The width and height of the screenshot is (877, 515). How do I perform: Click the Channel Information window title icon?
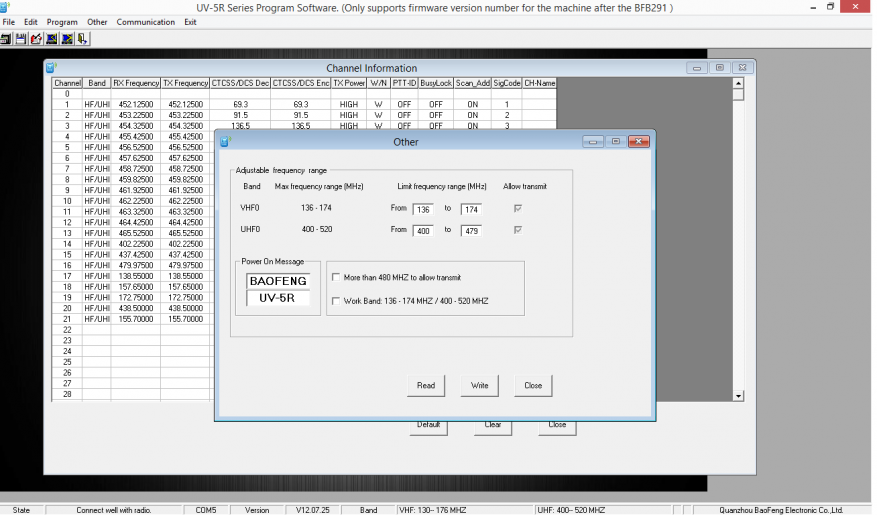[51, 68]
